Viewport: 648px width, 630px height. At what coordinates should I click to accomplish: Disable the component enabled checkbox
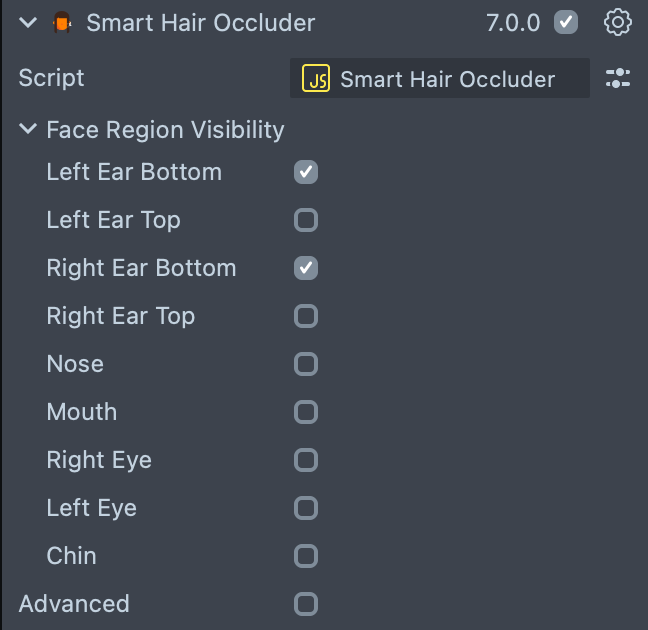566,23
